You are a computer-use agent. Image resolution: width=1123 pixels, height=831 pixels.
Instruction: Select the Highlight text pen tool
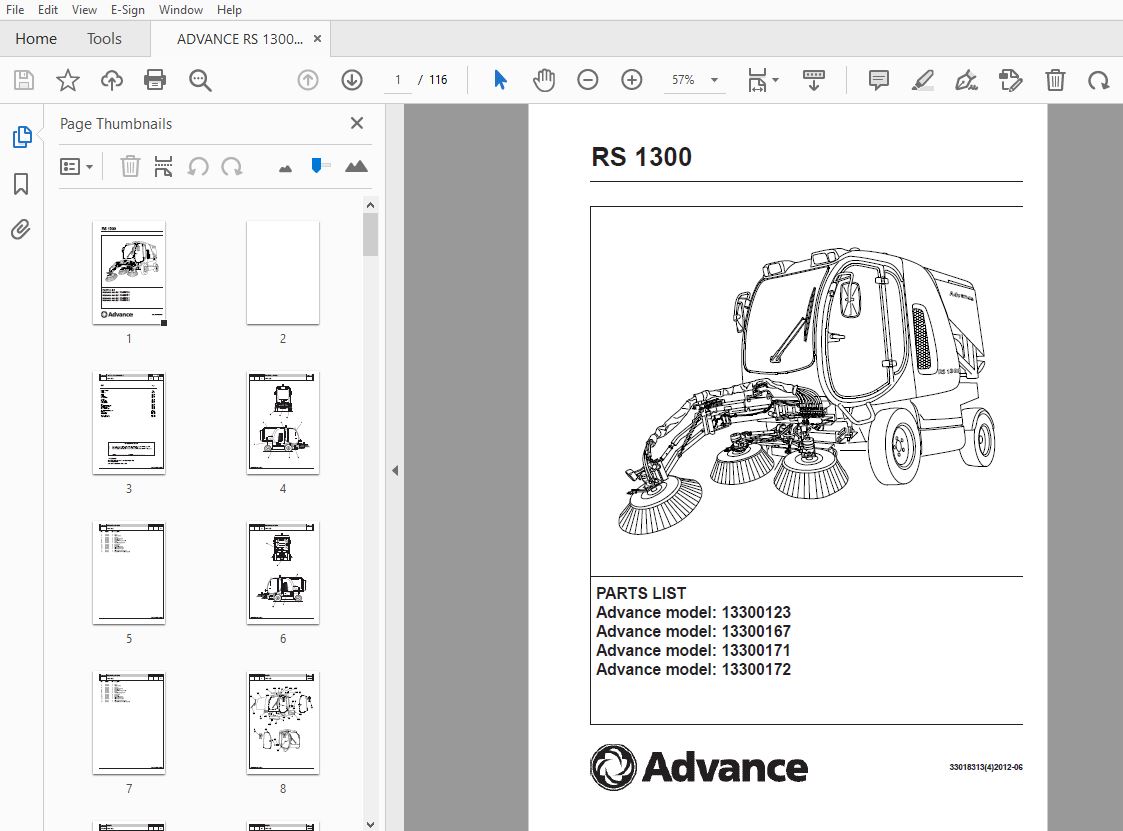922,80
